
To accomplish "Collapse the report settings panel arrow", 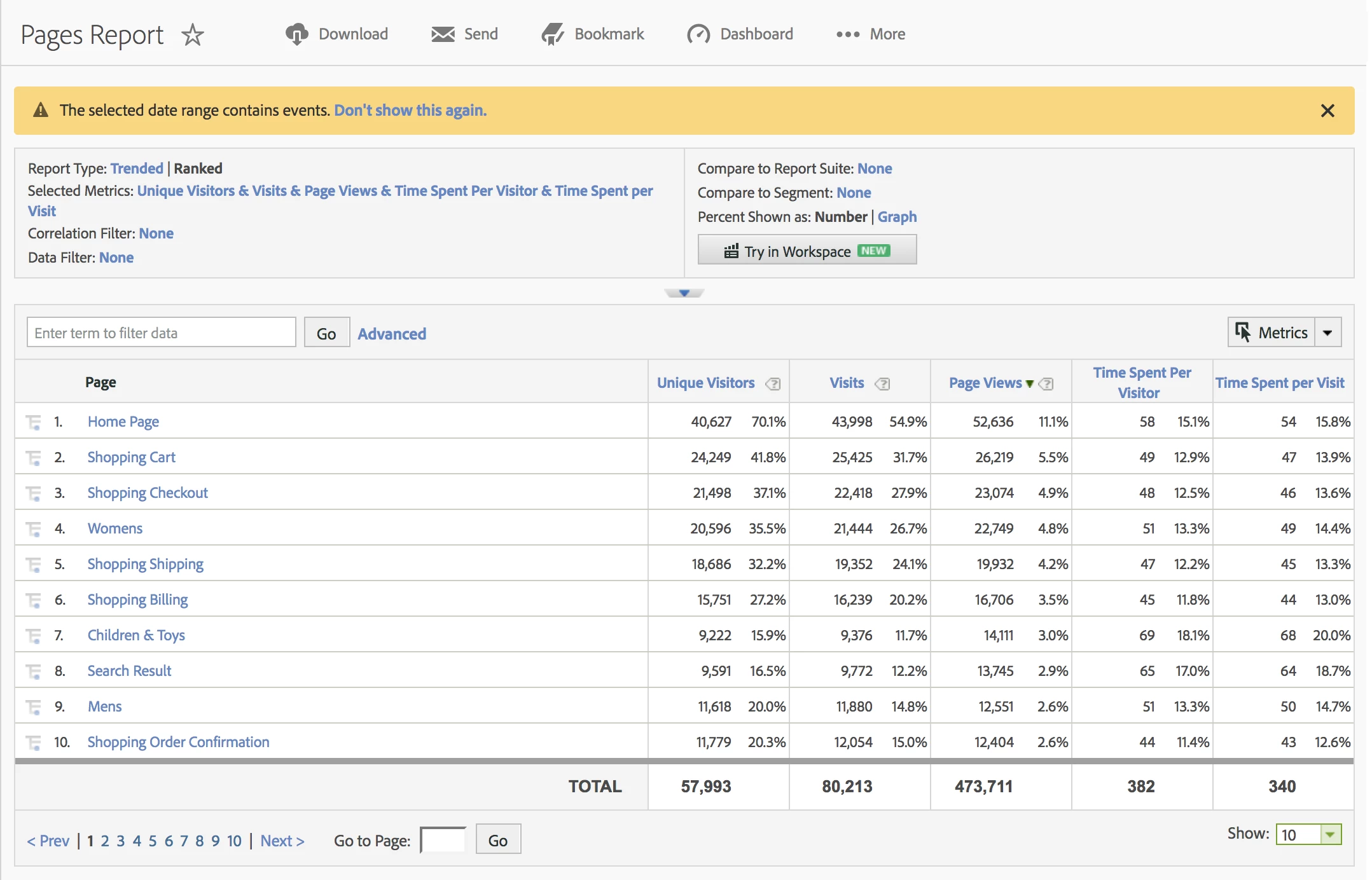I will (684, 293).
